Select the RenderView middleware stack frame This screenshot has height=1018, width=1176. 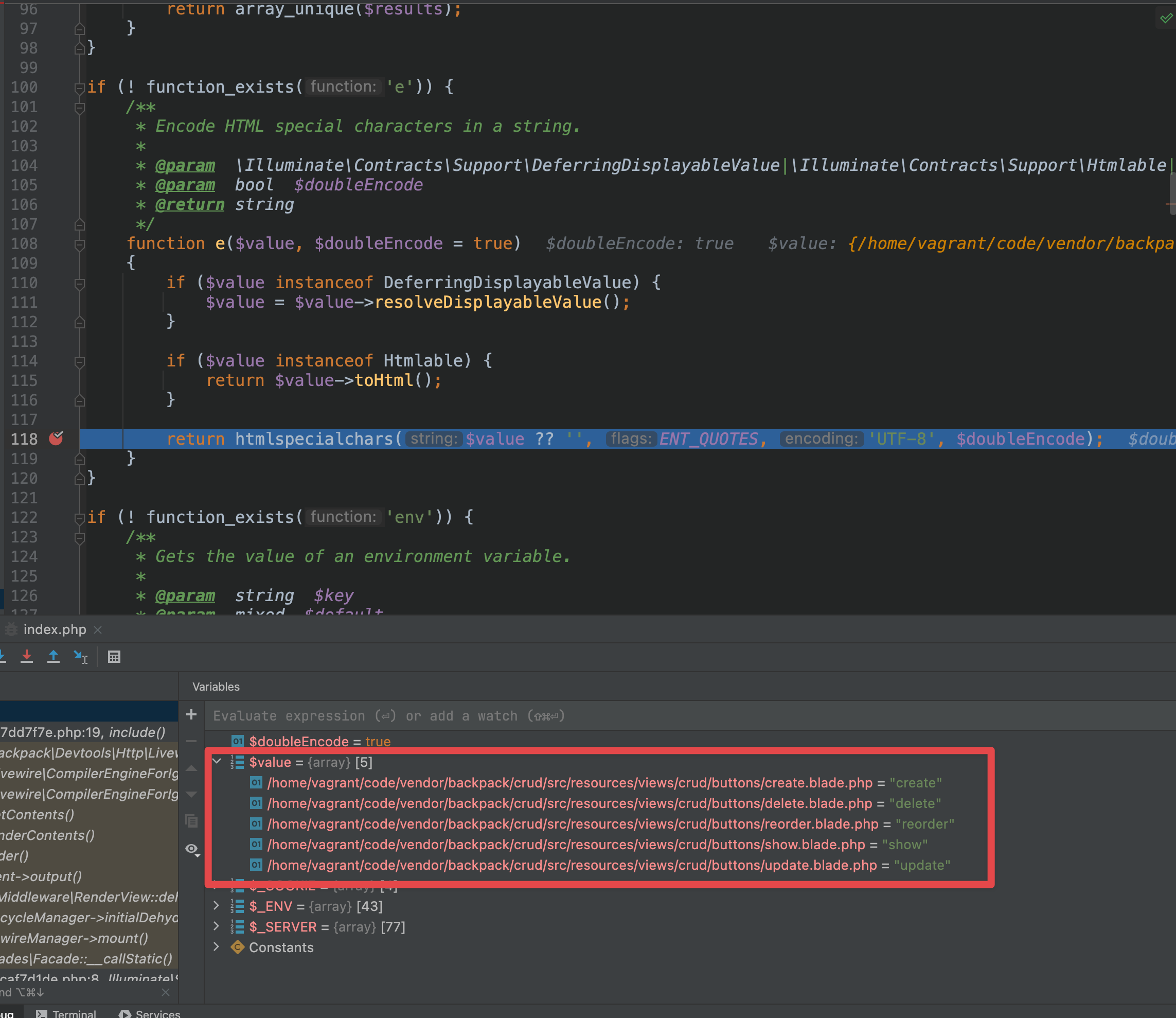pos(88,897)
